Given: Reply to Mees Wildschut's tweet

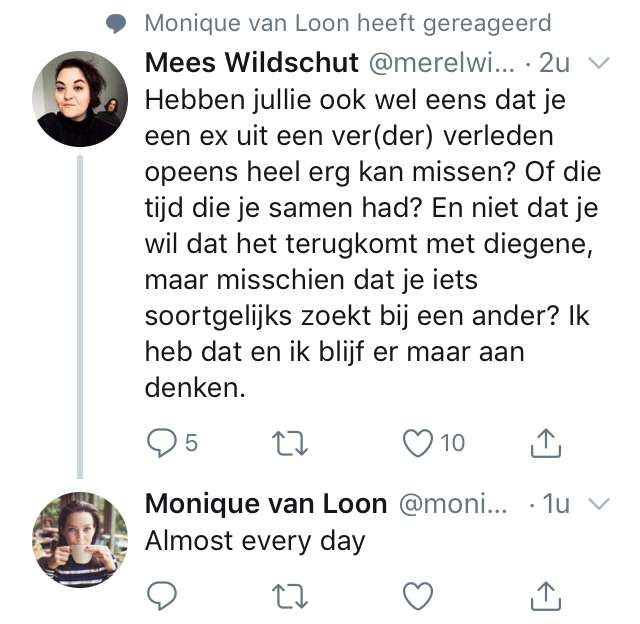Looking at the screenshot, I should click(x=162, y=441).
